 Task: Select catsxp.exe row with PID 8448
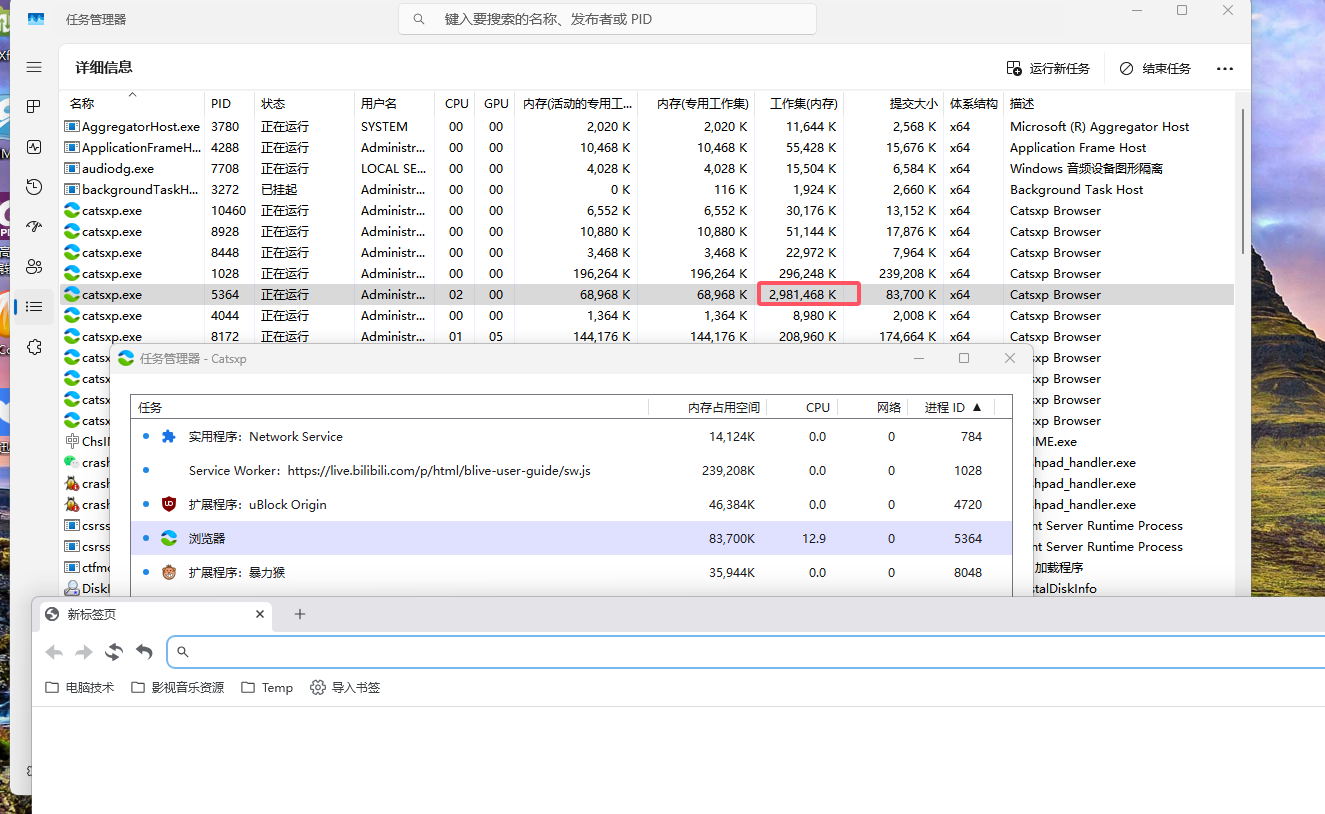point(648,253)
